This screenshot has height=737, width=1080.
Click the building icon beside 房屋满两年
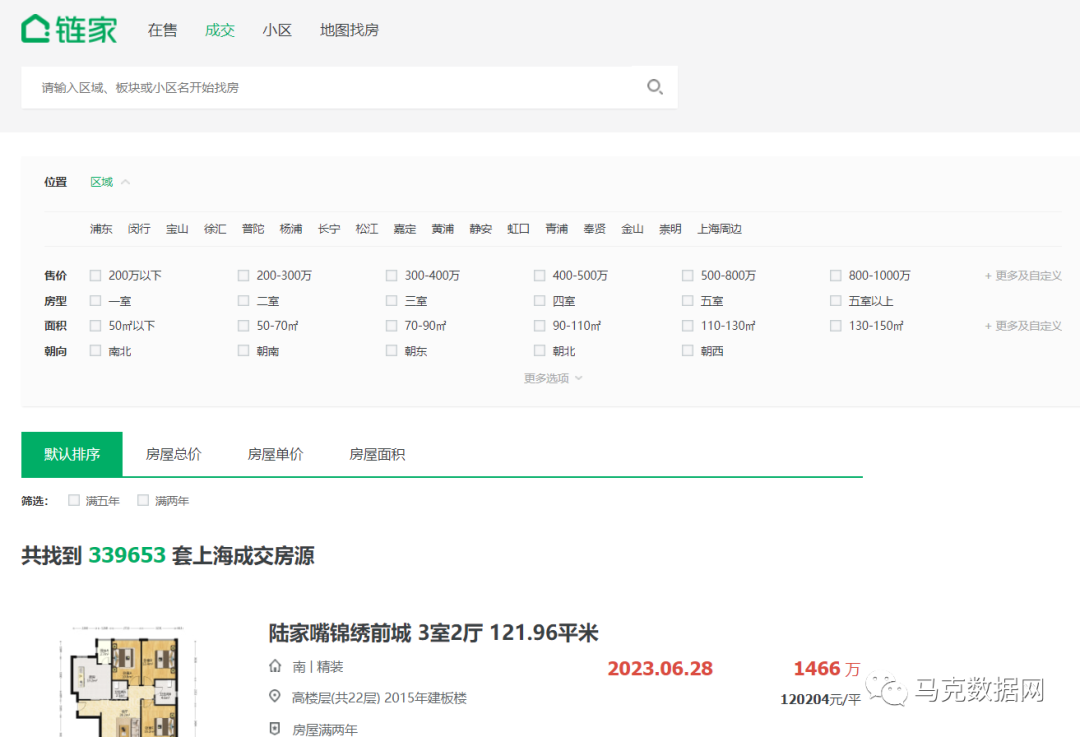coord(274,727)
